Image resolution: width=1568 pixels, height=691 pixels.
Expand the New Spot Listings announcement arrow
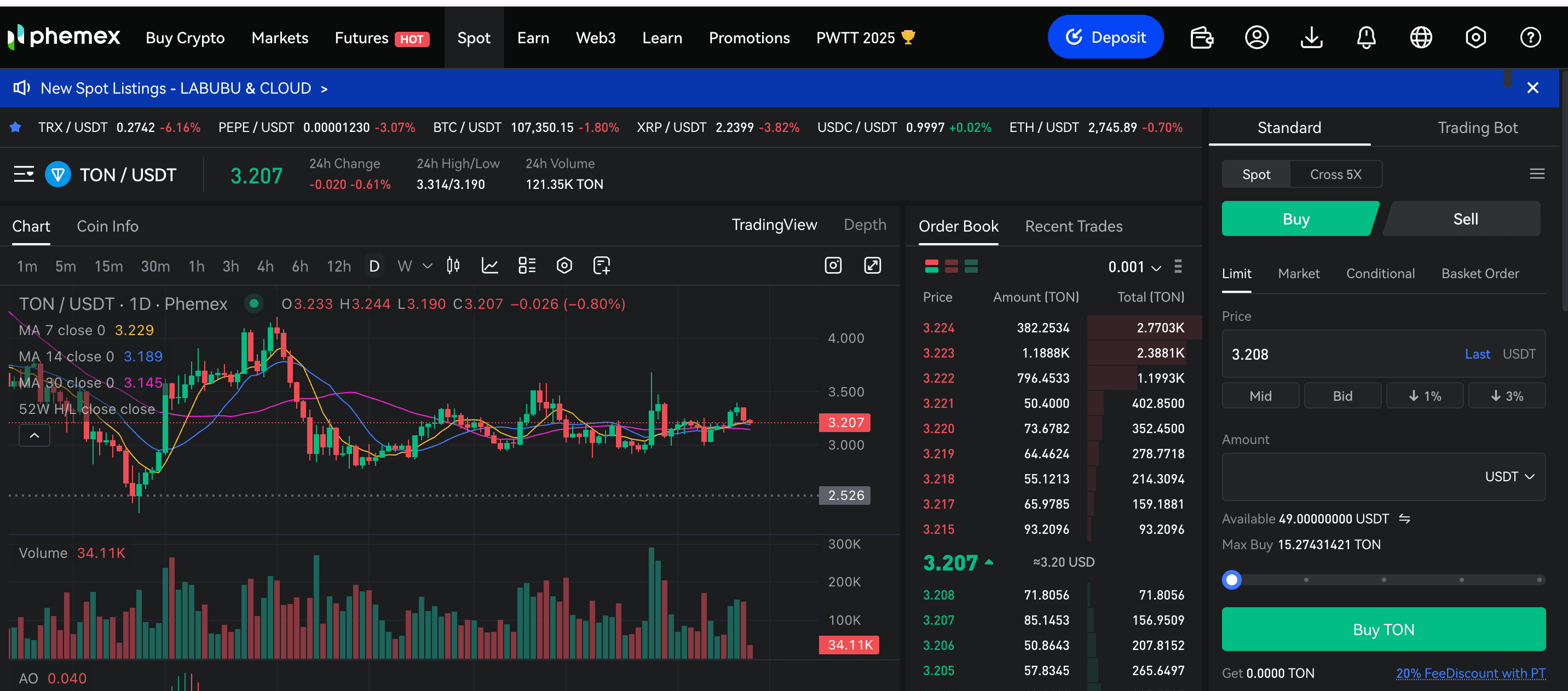point(324,89)
